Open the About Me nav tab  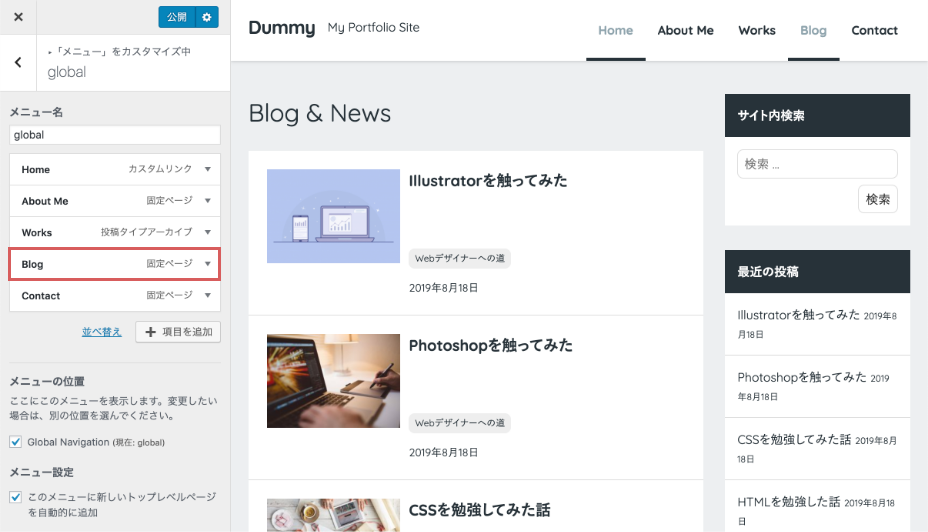click(x=685, y=30)
